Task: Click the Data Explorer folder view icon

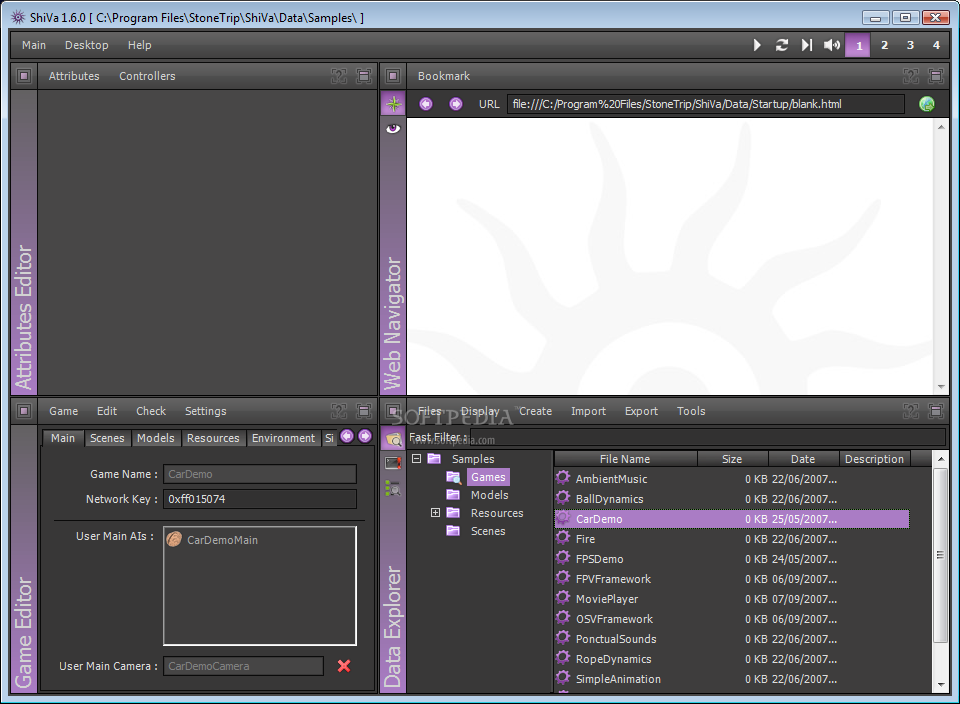Action: (x=393, y=438)
